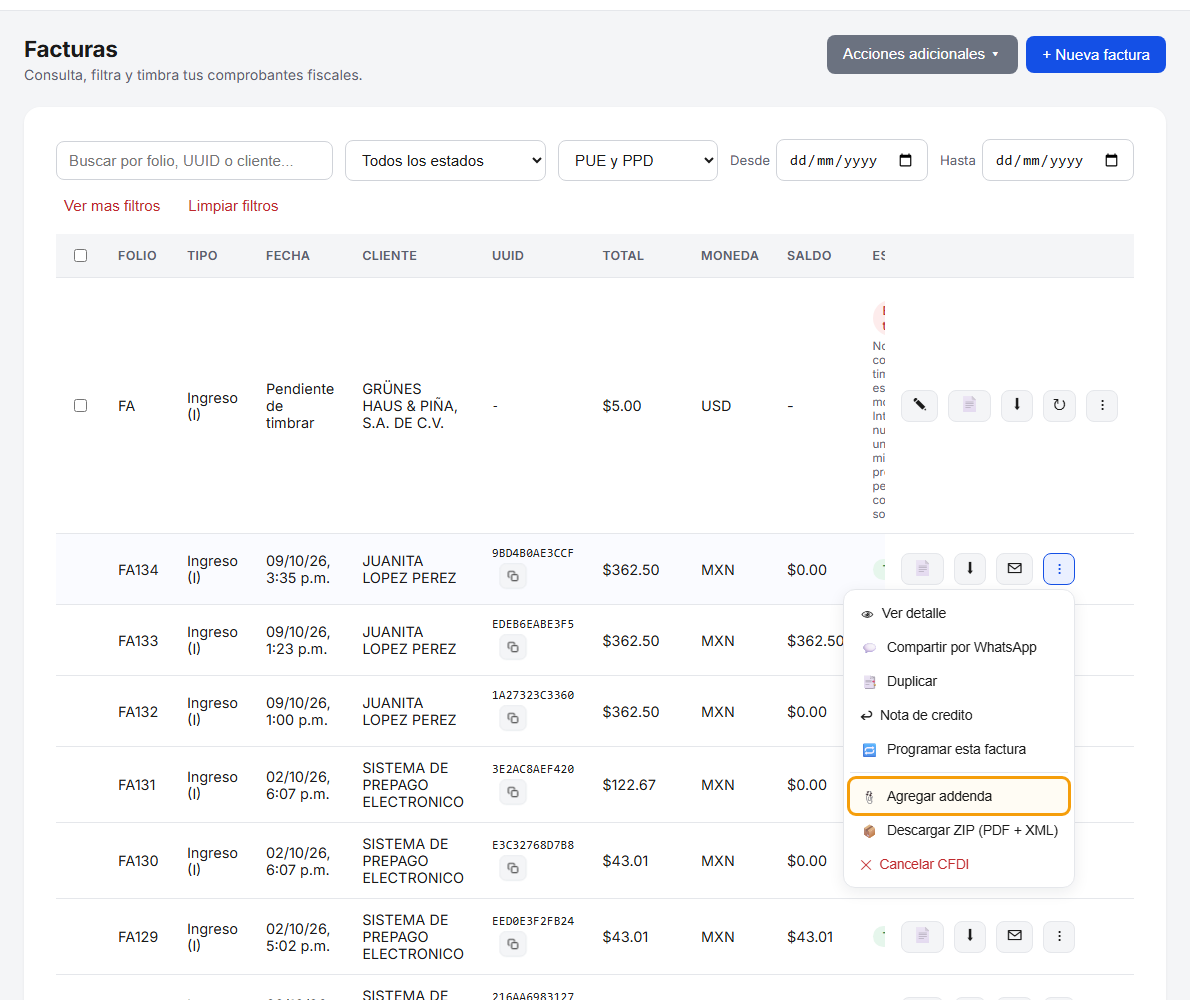The height and width of the screenshot is (1000, 1190).
Task: Open the three-dot menu for invoice FA129
Action: pyautogui.click(x=1059, y=936)
